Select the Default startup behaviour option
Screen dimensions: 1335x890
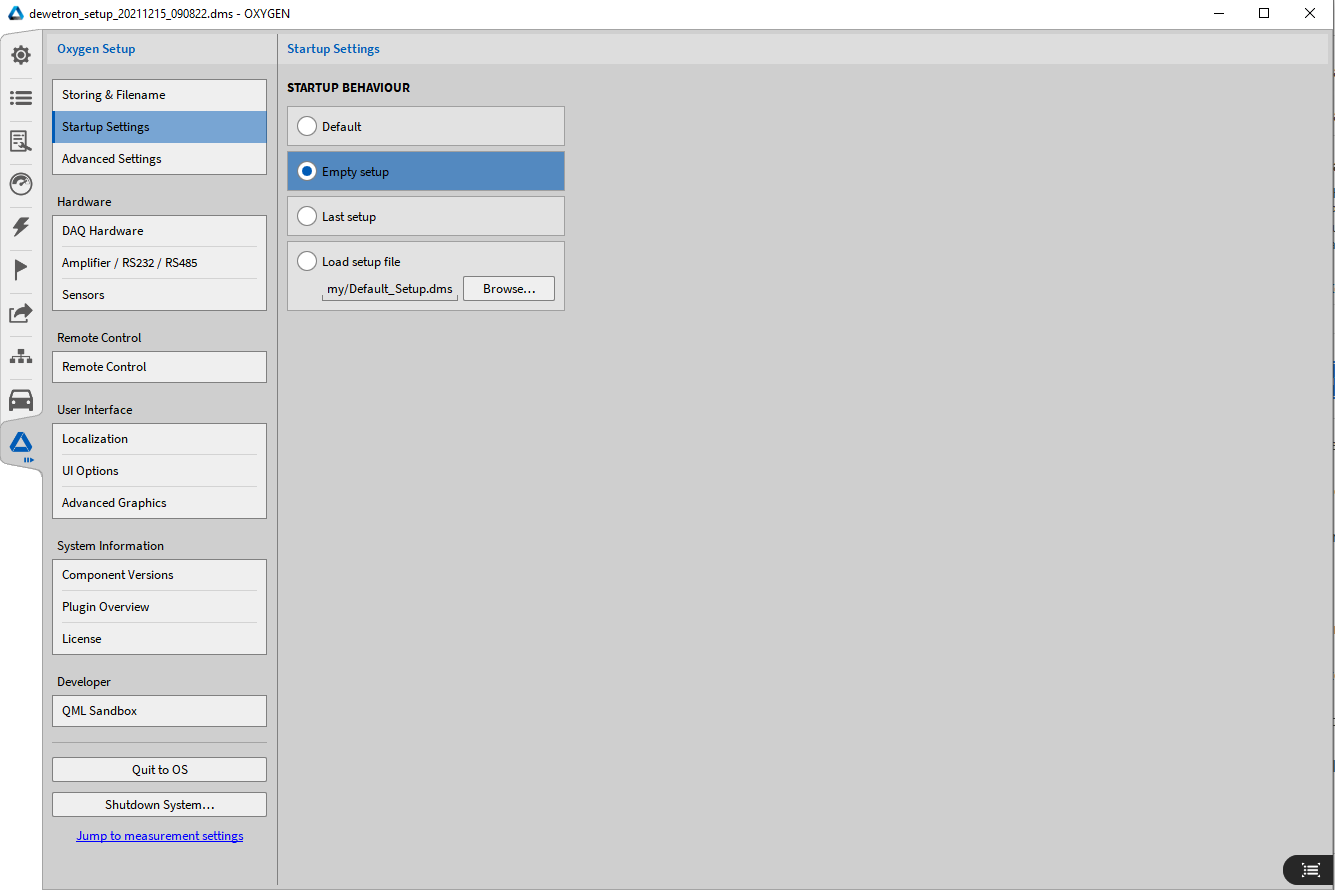click(x=308, y=127)
